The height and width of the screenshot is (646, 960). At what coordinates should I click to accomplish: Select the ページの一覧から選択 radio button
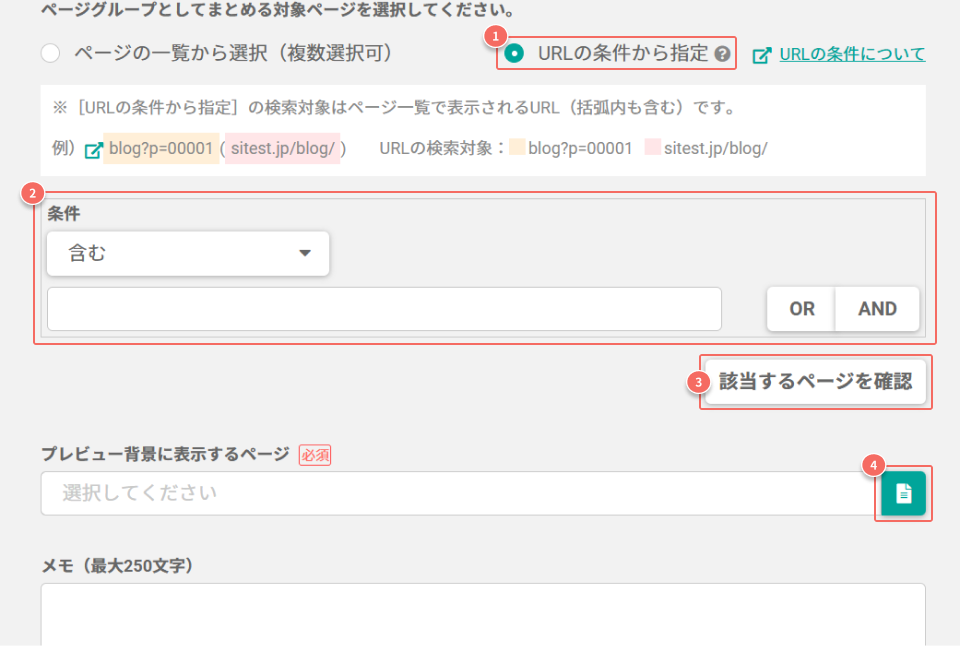point(50,53)
